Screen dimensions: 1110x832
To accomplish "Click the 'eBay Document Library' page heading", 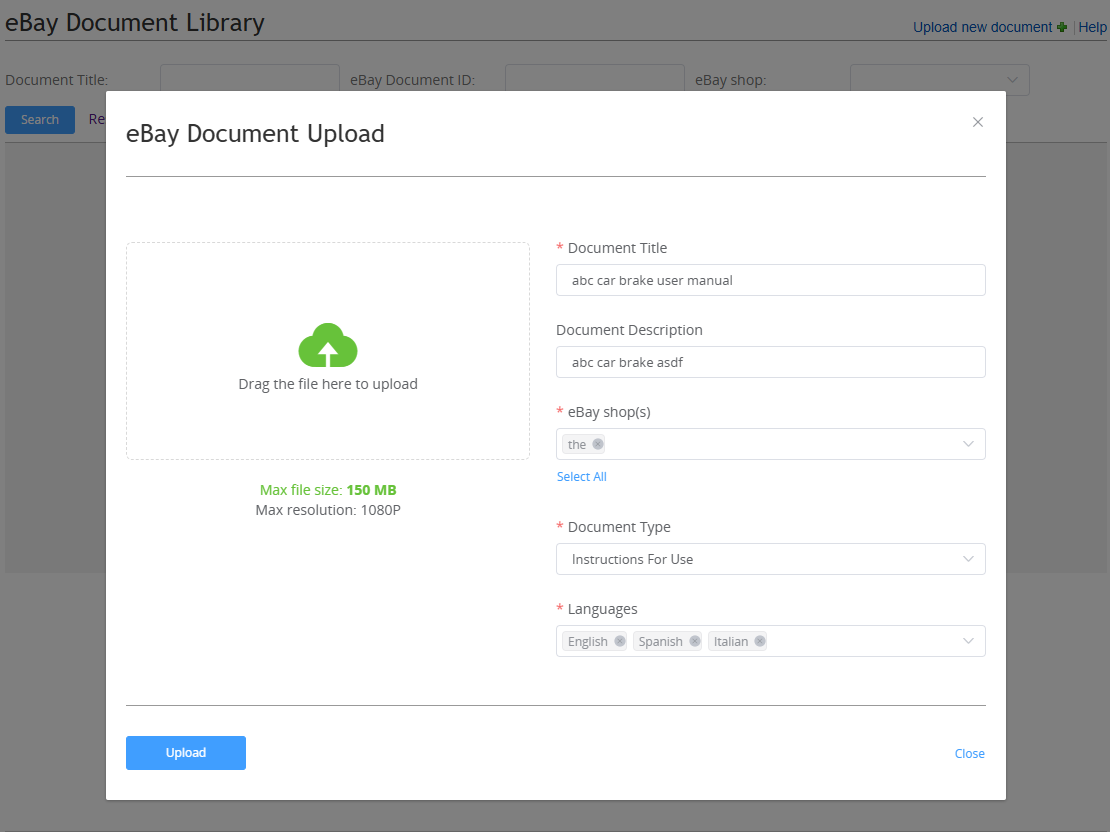I will pyautogui.click(x=135, y=22).
